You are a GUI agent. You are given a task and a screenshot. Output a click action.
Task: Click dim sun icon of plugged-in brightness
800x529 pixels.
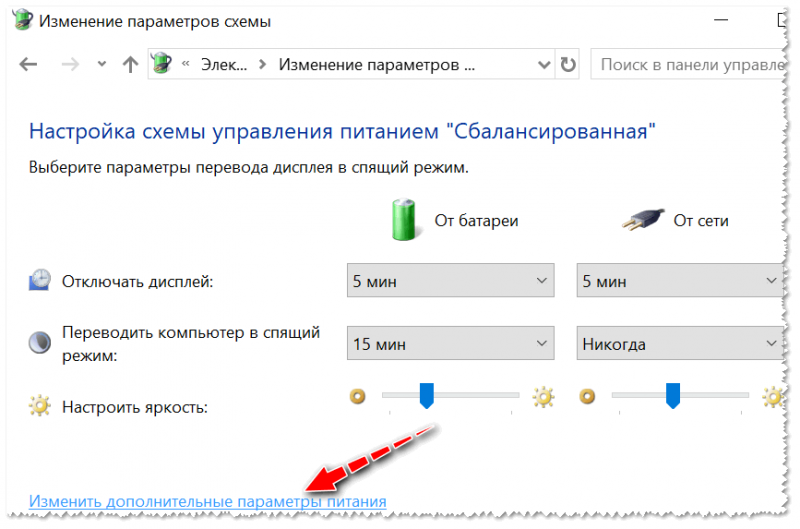587,396
